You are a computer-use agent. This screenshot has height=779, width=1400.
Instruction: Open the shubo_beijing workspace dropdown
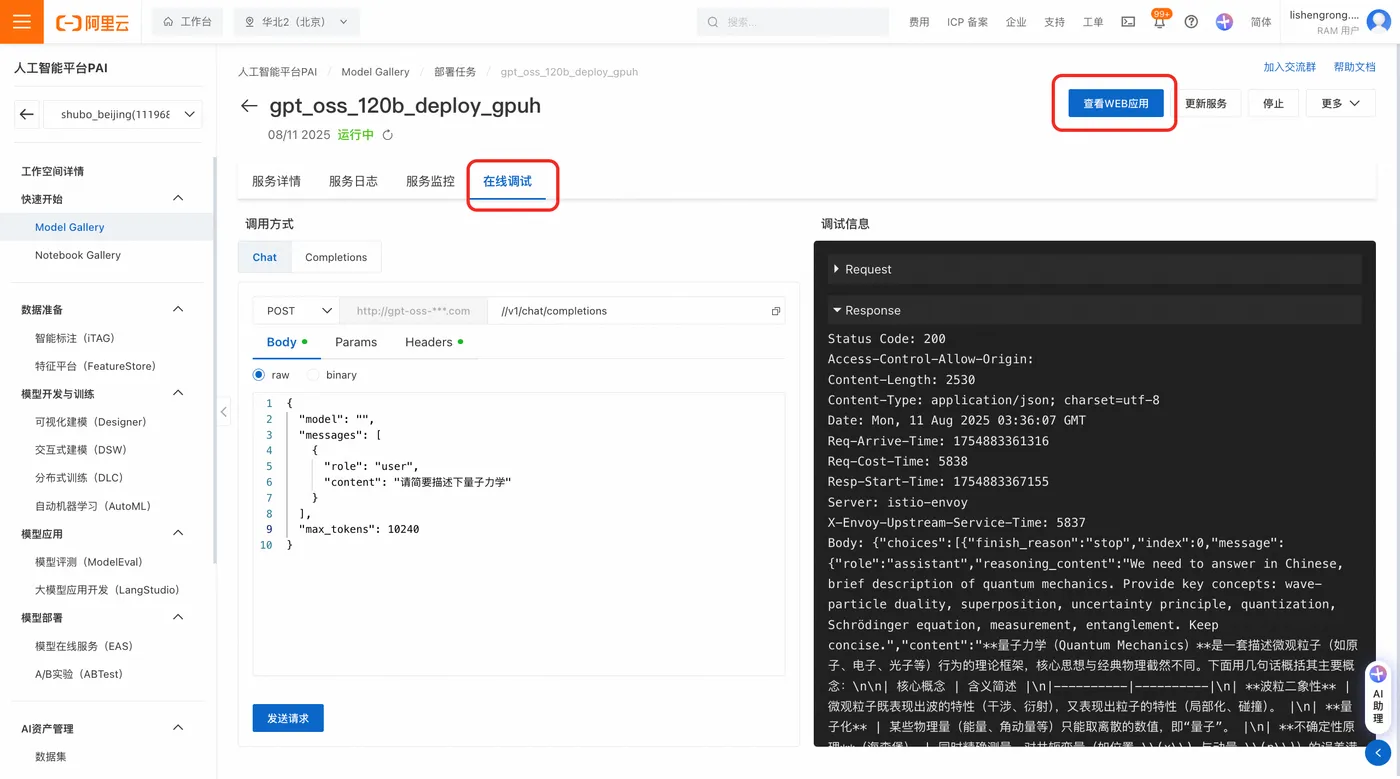click(x=123, y=114)
